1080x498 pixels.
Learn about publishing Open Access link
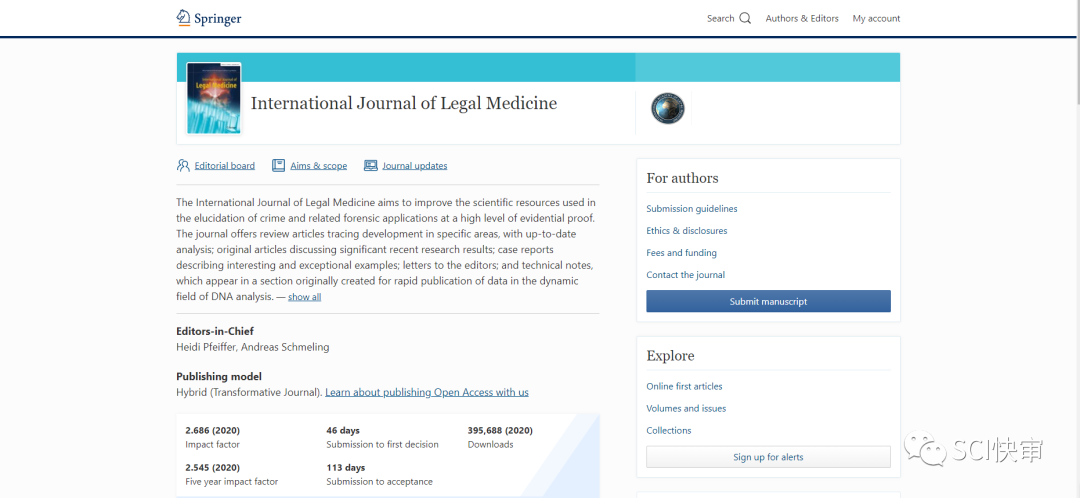pos(427,392)
